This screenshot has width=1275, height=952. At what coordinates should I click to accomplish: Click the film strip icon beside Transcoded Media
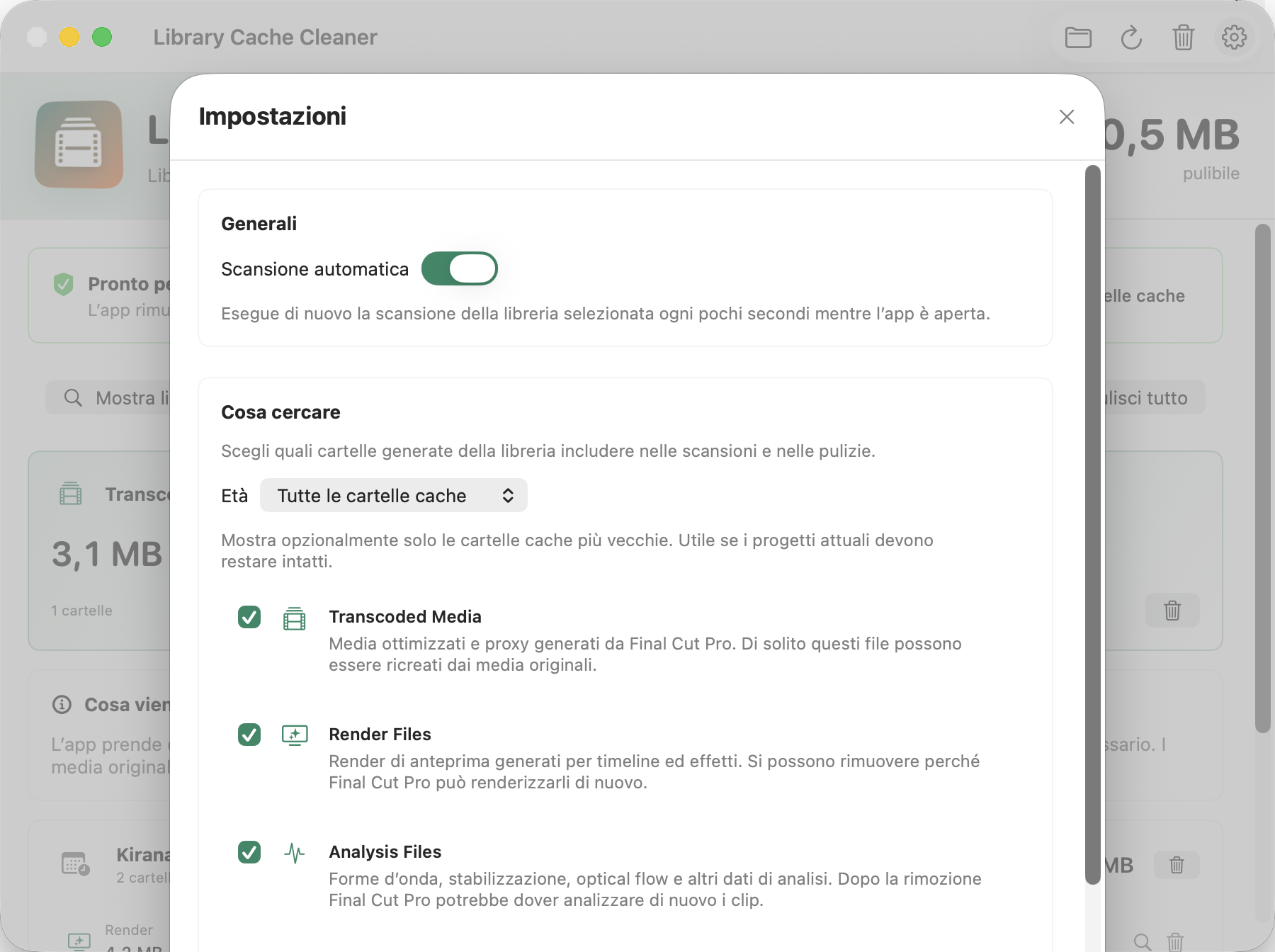point(295,618)
